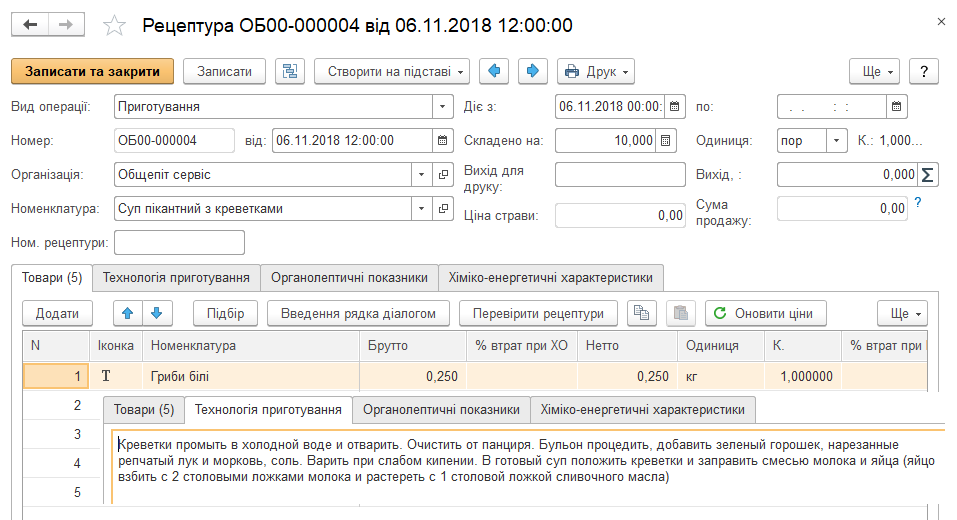Expand the Організація dropdown list
957x520 pixels.
421,175
